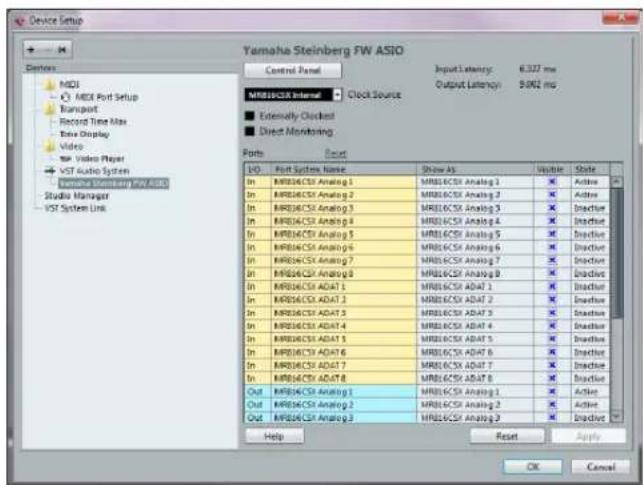
Task: Select Time Display entry
Action: (84, 134)
